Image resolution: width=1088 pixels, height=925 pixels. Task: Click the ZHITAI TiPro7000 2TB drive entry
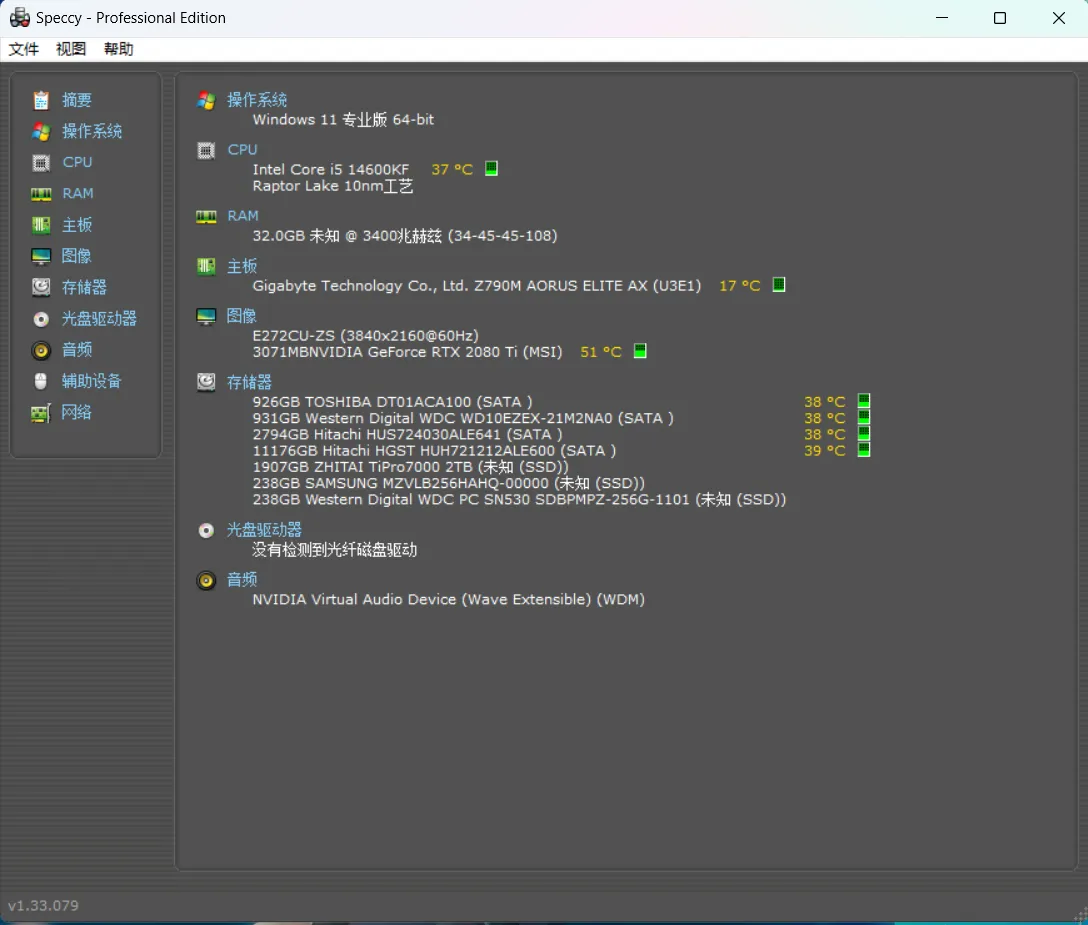pos(411,467)
